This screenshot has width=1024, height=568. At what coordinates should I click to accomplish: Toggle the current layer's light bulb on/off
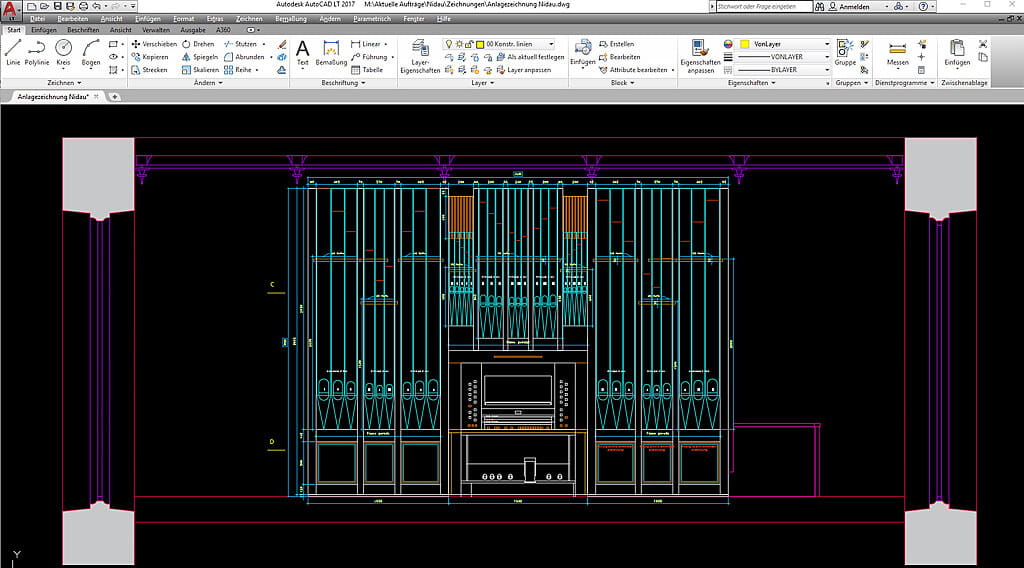[x=447, y=44]
